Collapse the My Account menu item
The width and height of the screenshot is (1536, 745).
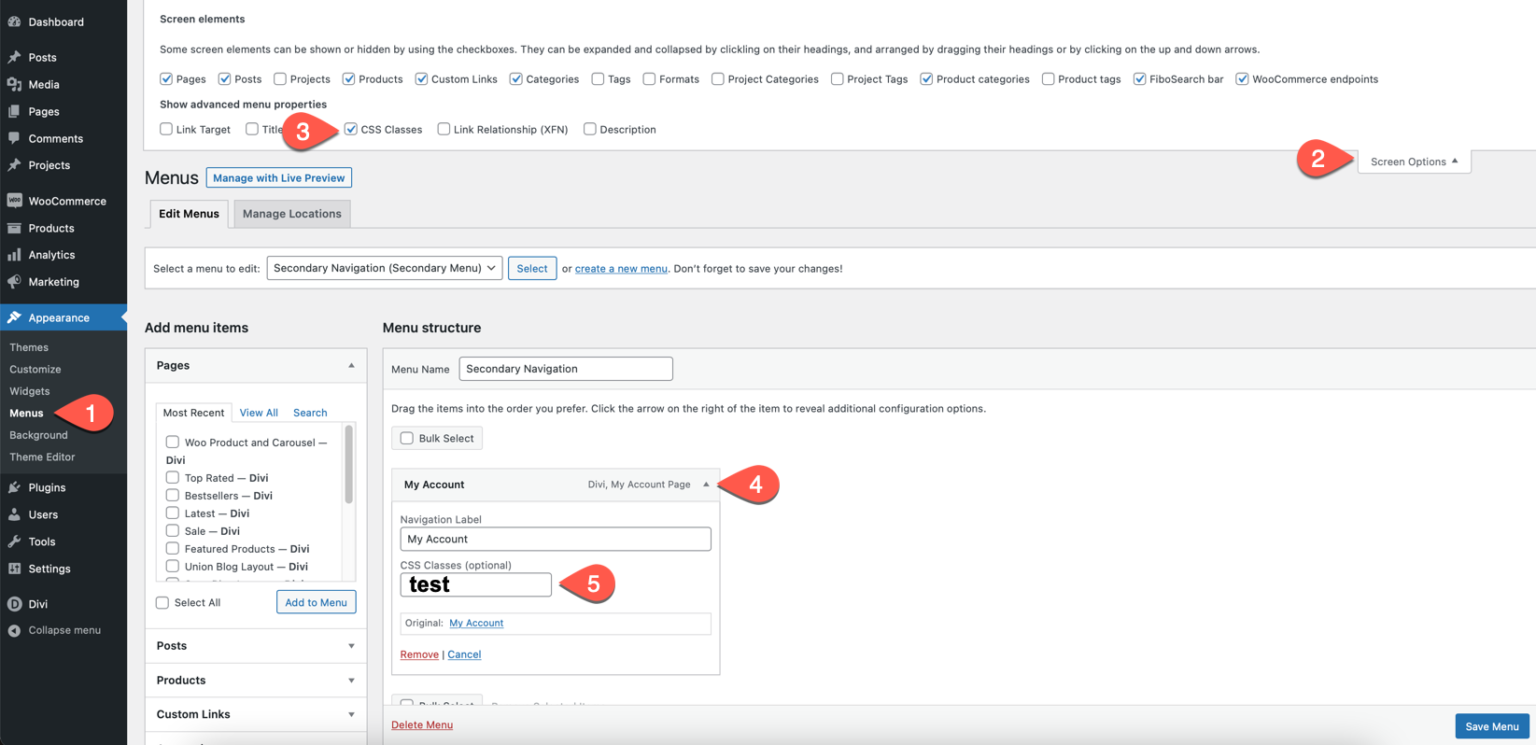(x=706, y=485)
